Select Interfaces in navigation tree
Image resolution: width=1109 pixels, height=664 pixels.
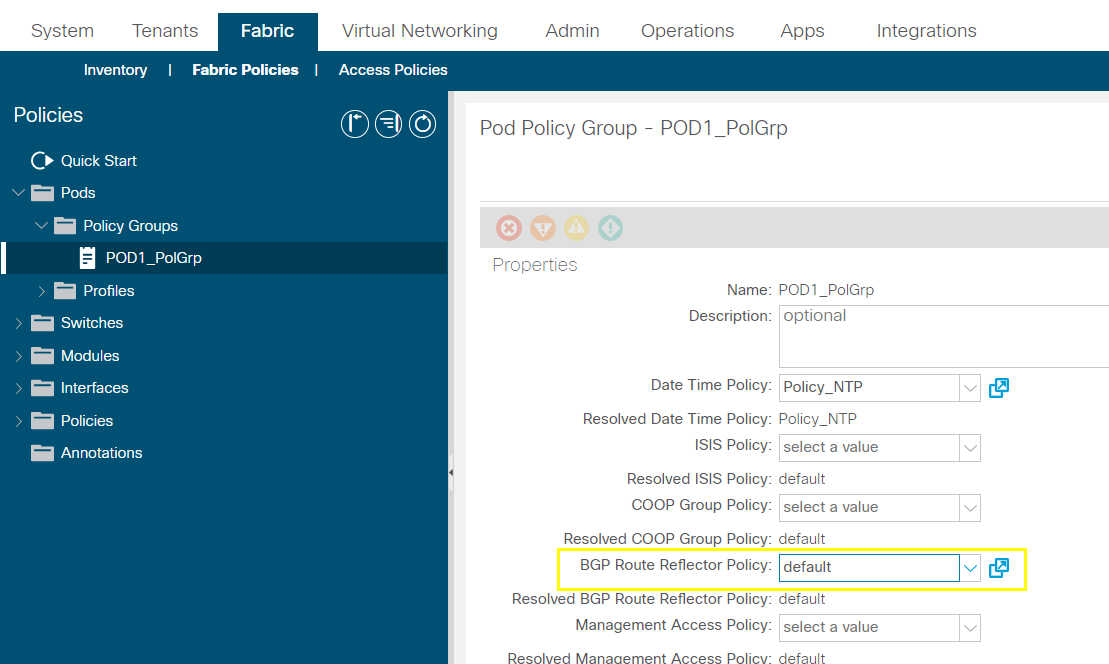click(95, 388)
